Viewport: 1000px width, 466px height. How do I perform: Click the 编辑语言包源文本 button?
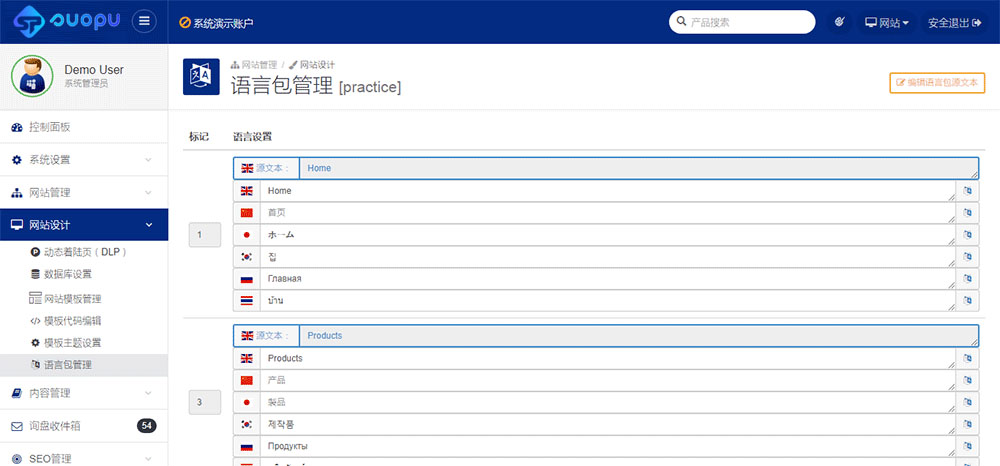937,83
